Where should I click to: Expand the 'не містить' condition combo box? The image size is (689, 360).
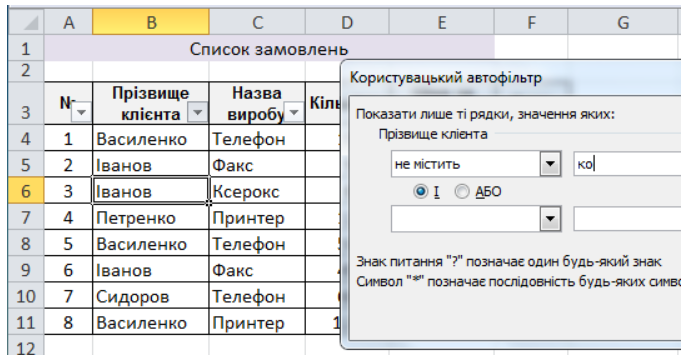click(x=550, y=164)
